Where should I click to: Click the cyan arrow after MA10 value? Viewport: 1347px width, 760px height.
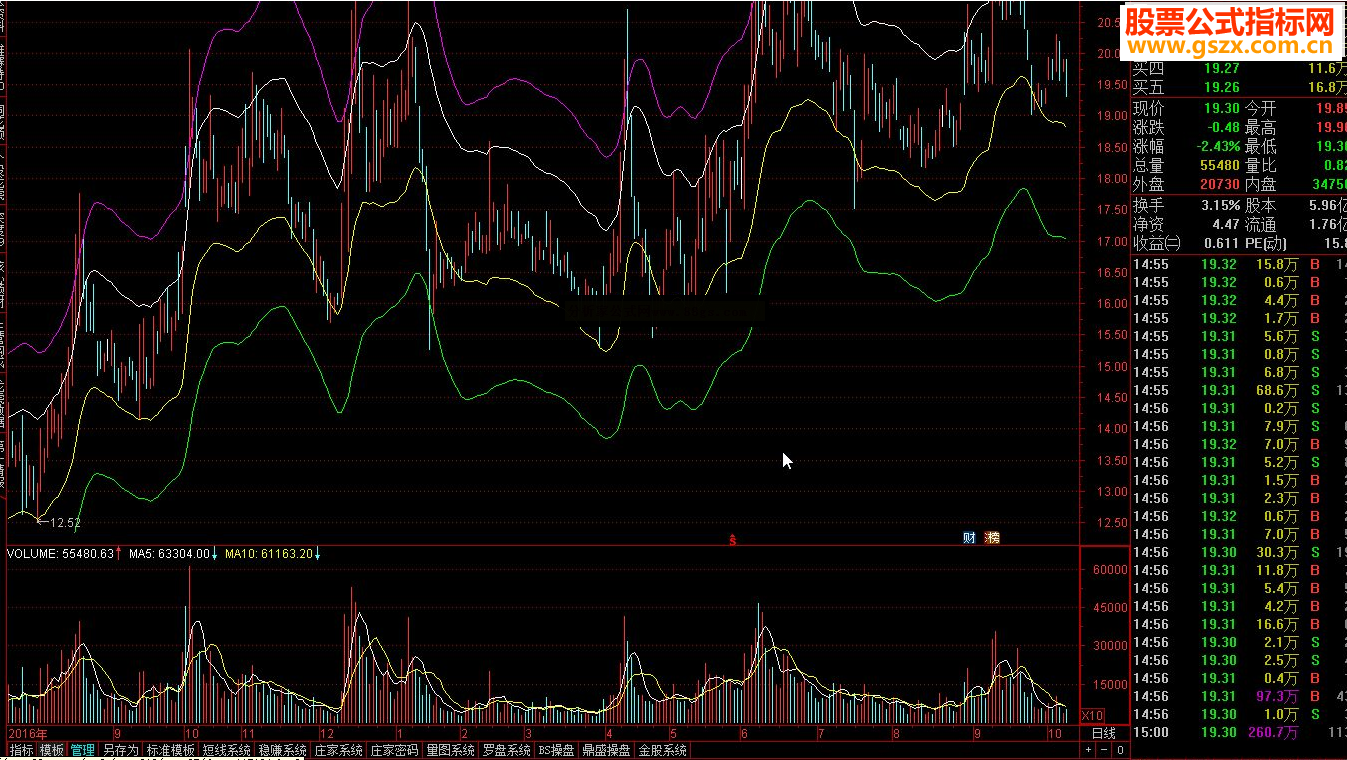coord(318,553)
